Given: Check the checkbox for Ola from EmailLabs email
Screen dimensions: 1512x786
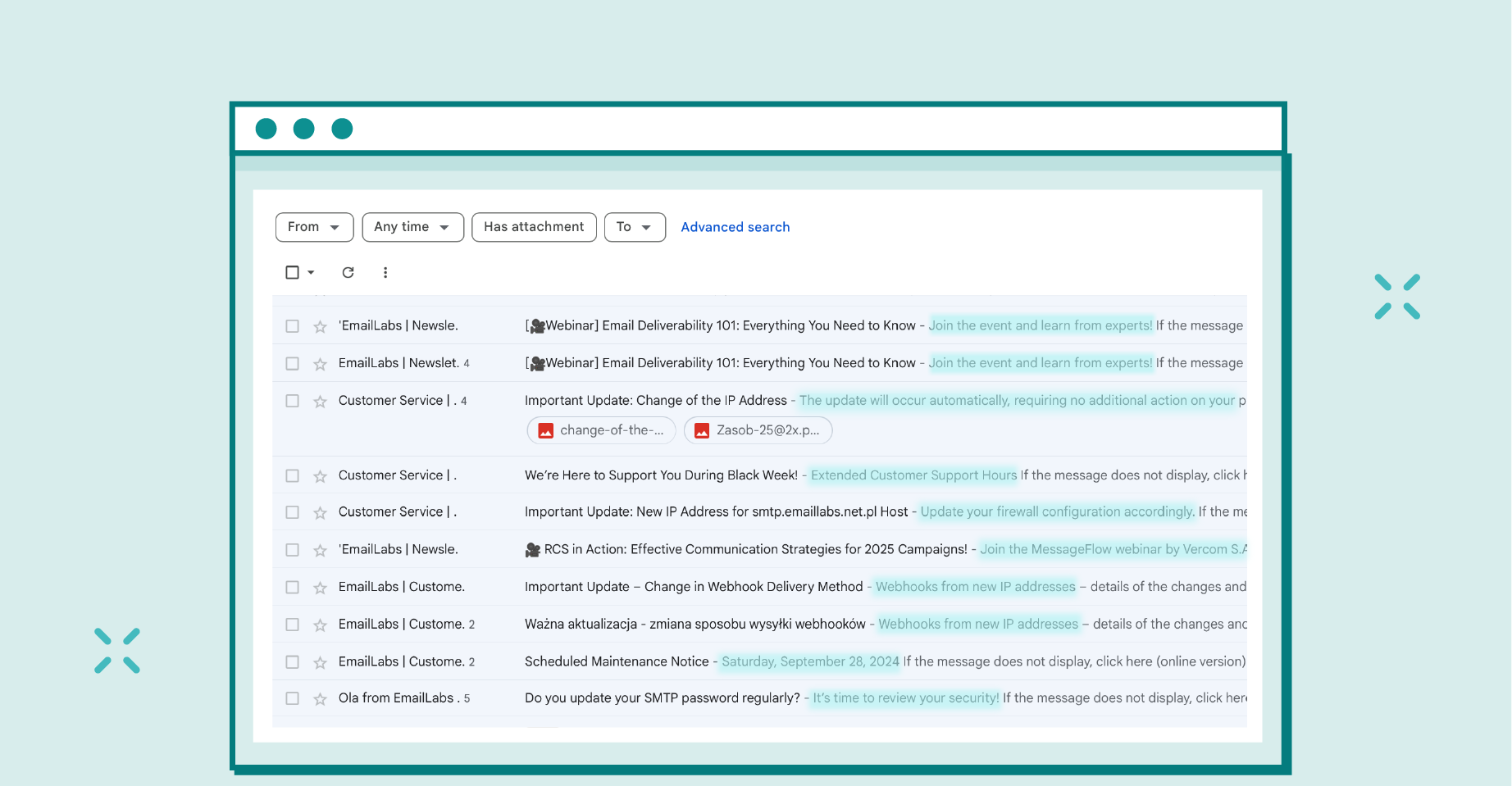Looking at the screenshot, I should coord(292,698).
